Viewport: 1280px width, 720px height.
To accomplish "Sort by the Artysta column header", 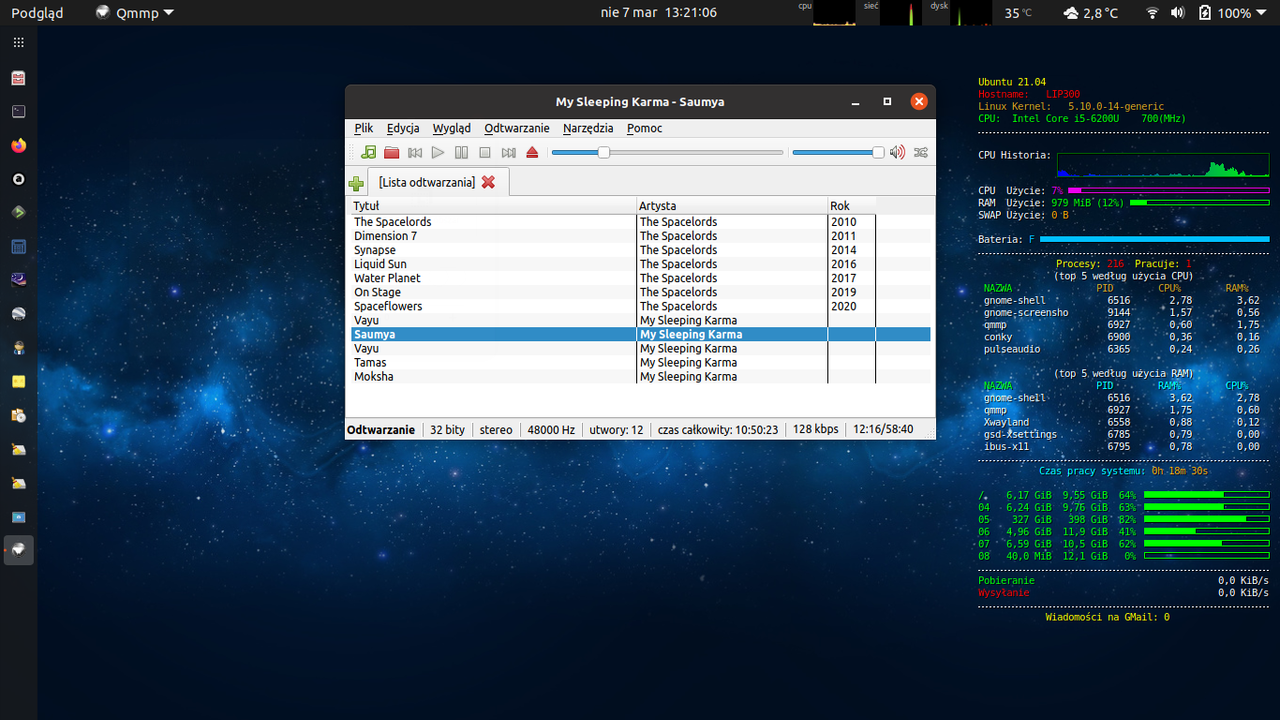I will [732, 206].
